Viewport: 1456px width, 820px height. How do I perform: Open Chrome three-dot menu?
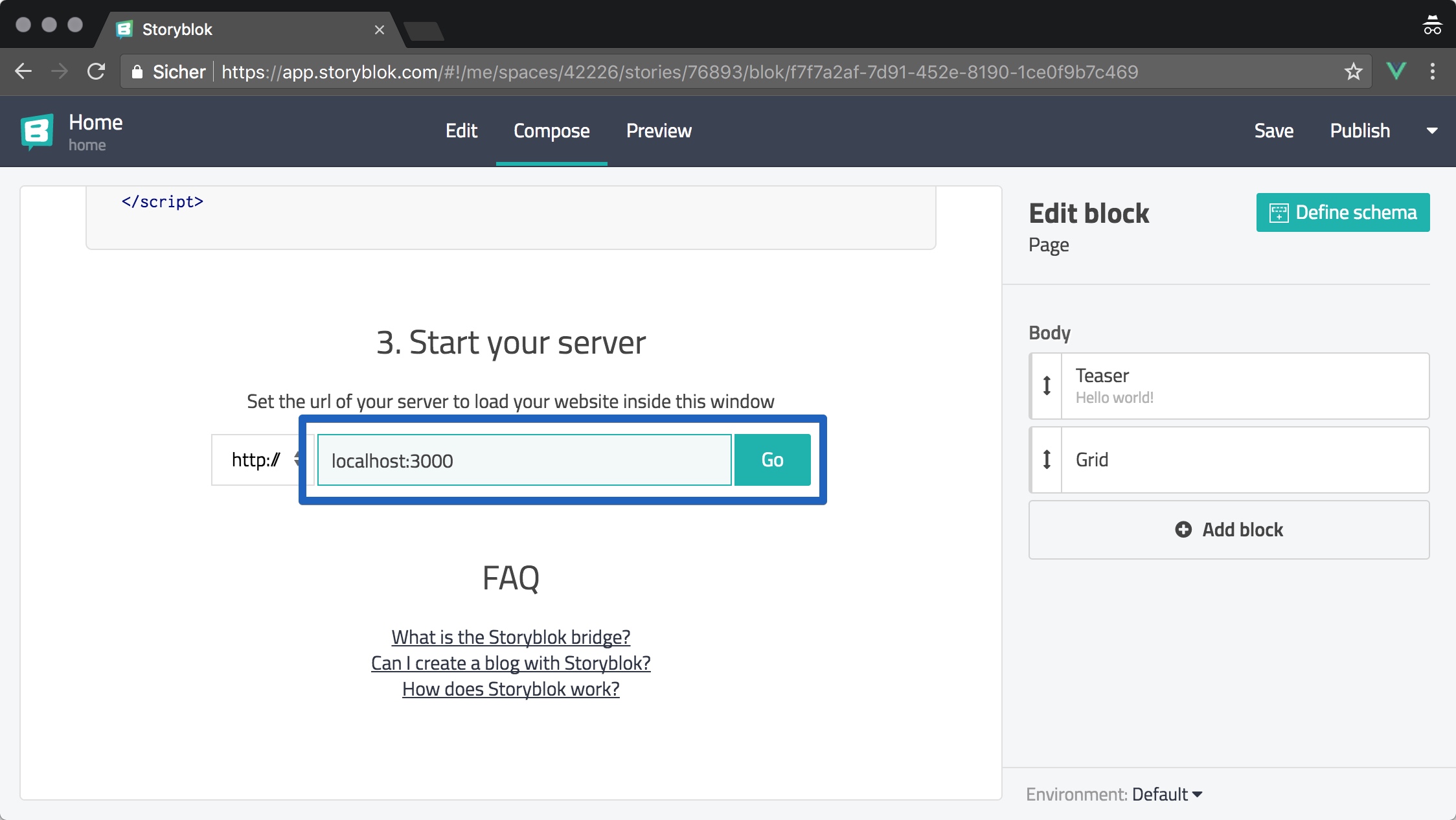[x=1433, y=71]
